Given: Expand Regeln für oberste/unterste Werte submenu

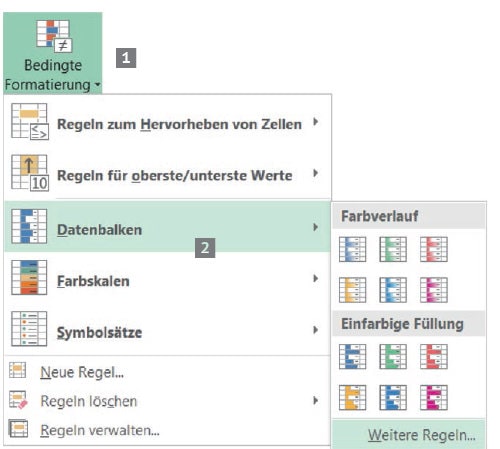Looking at the screenshot, I should (x=167, y=174).
